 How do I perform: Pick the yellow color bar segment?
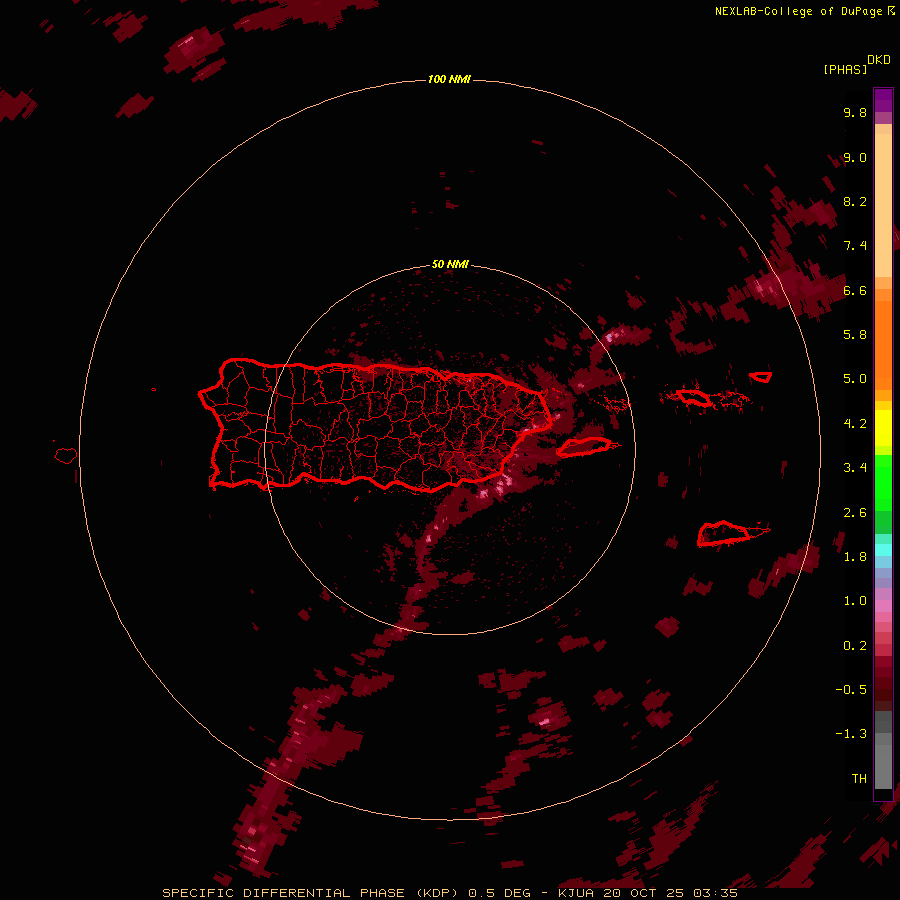[883, 428]
